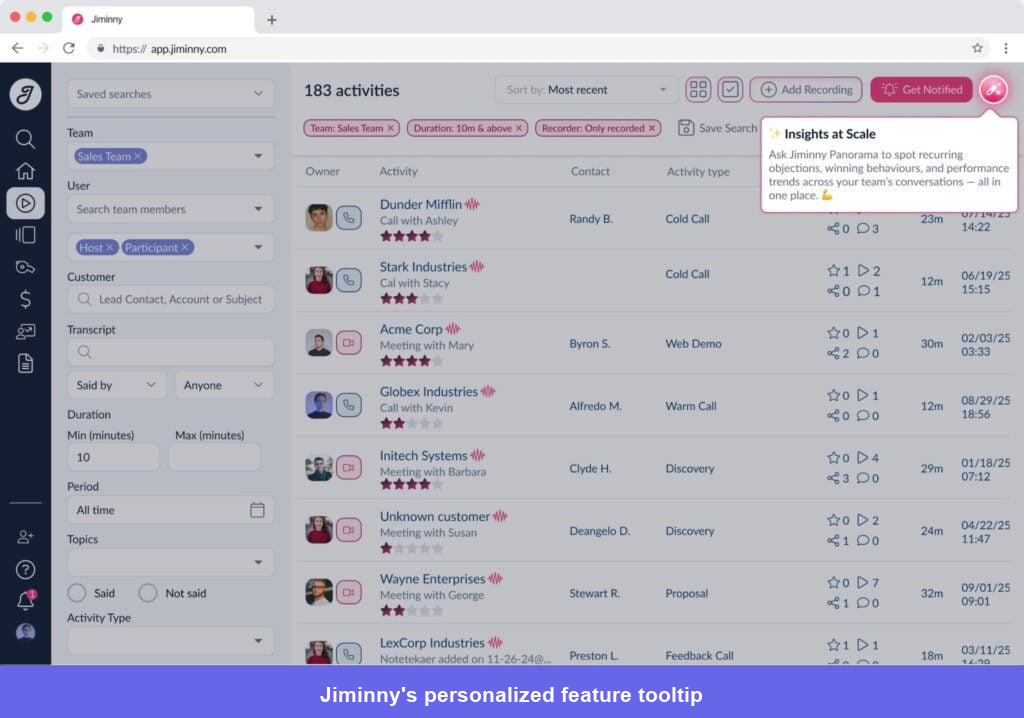Click the phone call icon for Dunder Mifflin
The image size is (1024, 718).
click(349, 218)
